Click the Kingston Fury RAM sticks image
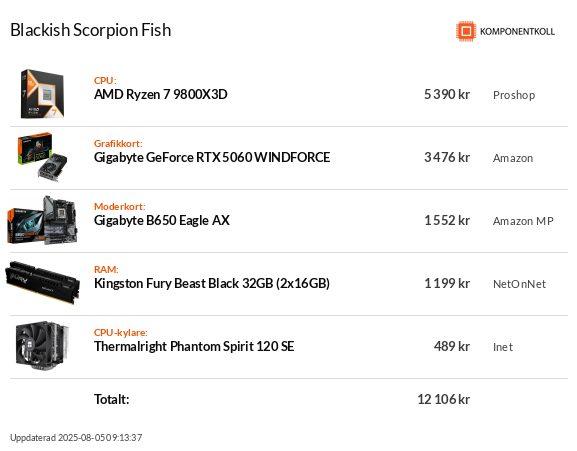577x451 pixels. click(x=43, y=283)
